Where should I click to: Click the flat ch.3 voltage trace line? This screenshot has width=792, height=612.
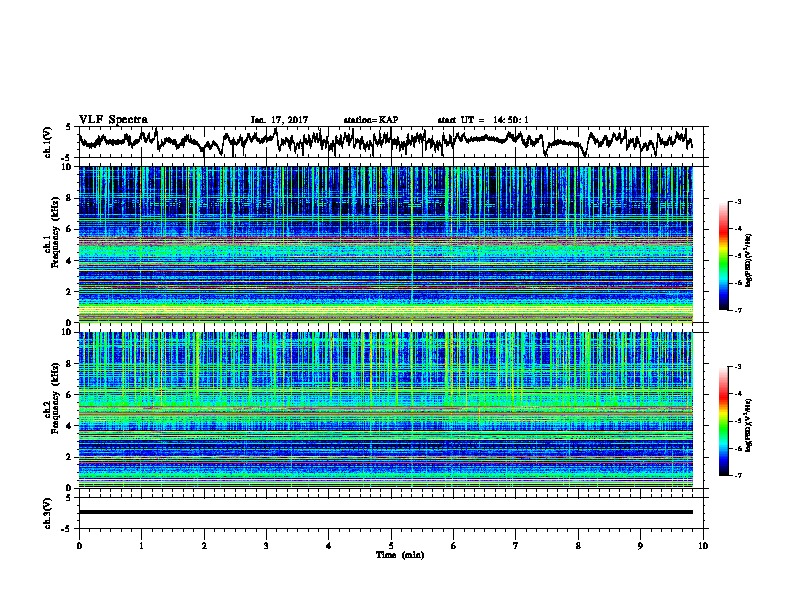[385, 512]
